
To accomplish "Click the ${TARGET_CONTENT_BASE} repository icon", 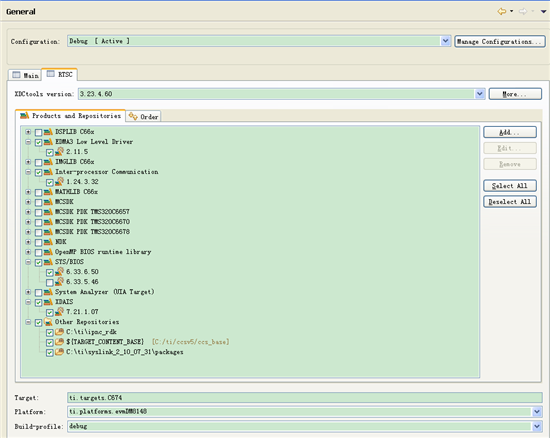I will pos(59,342).
